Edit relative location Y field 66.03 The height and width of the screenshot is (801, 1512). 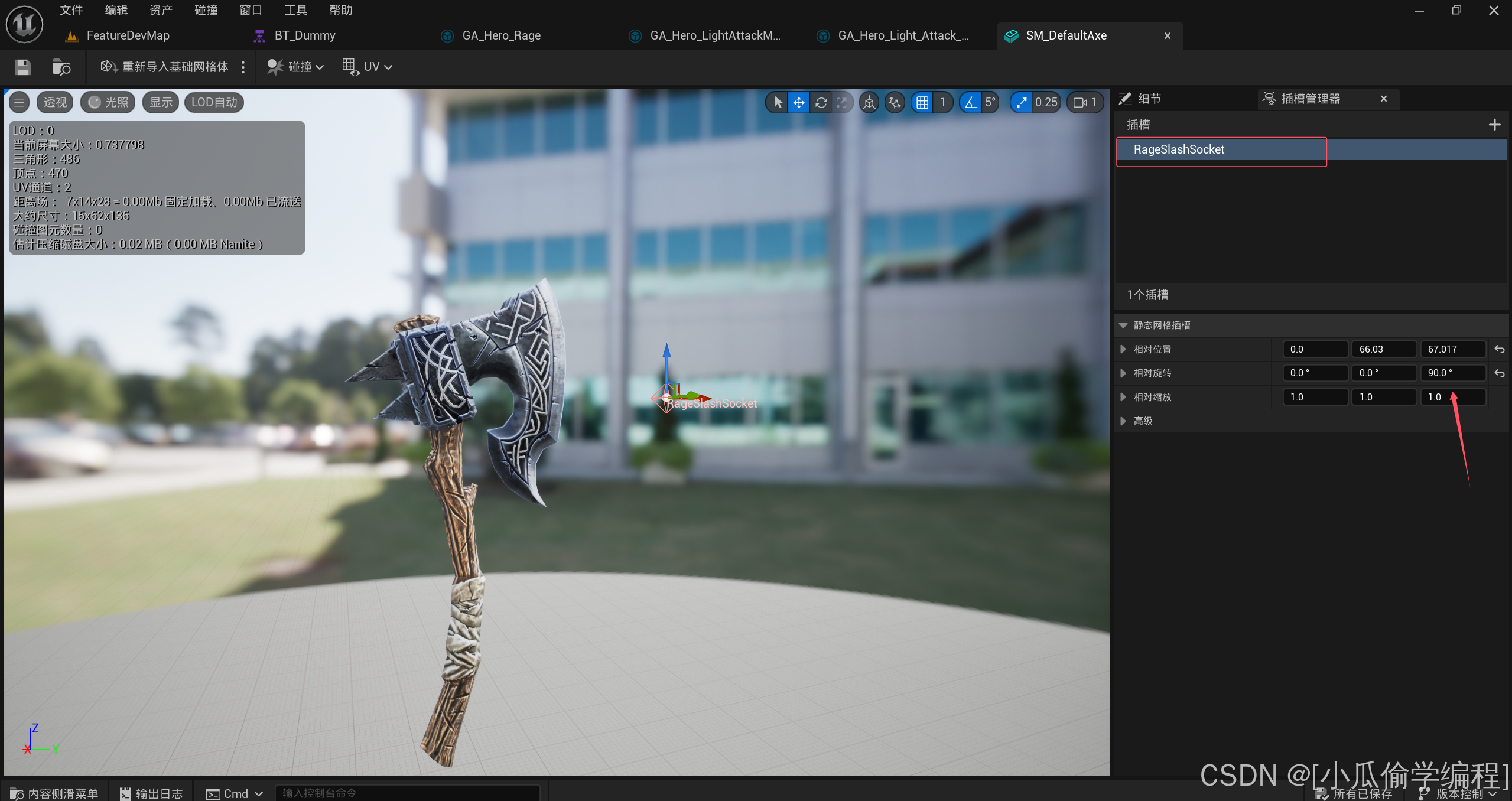1384,350
